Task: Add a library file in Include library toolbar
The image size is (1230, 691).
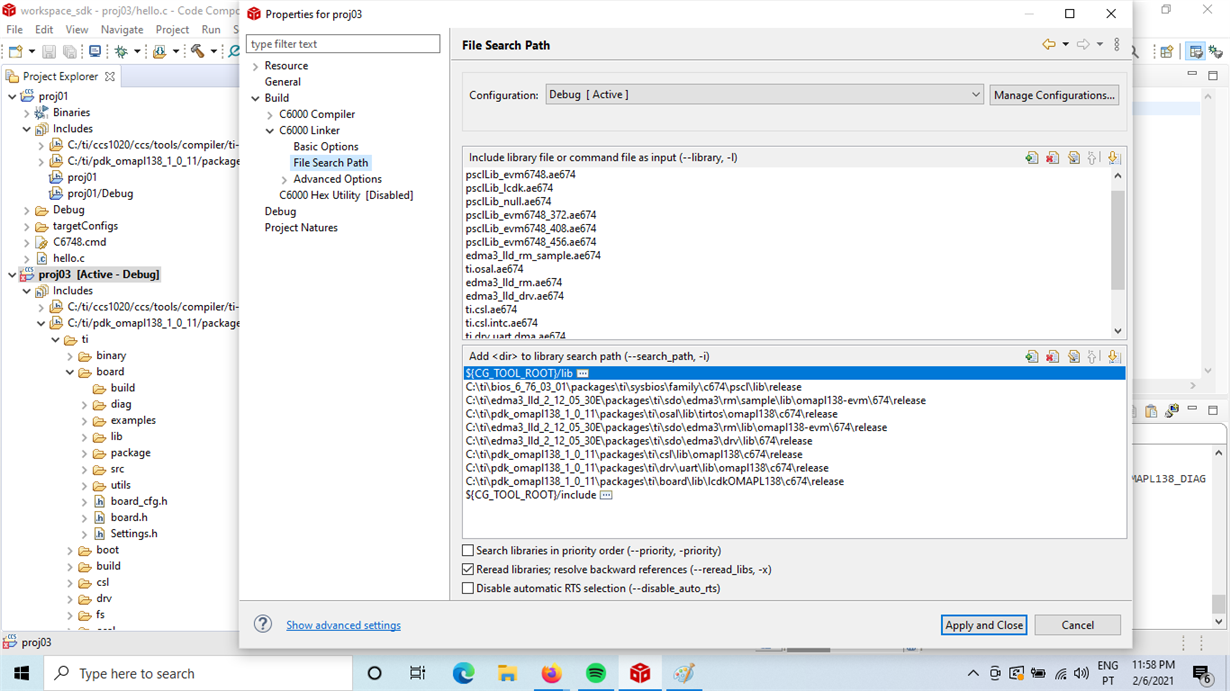Action: coord(1031,158)
